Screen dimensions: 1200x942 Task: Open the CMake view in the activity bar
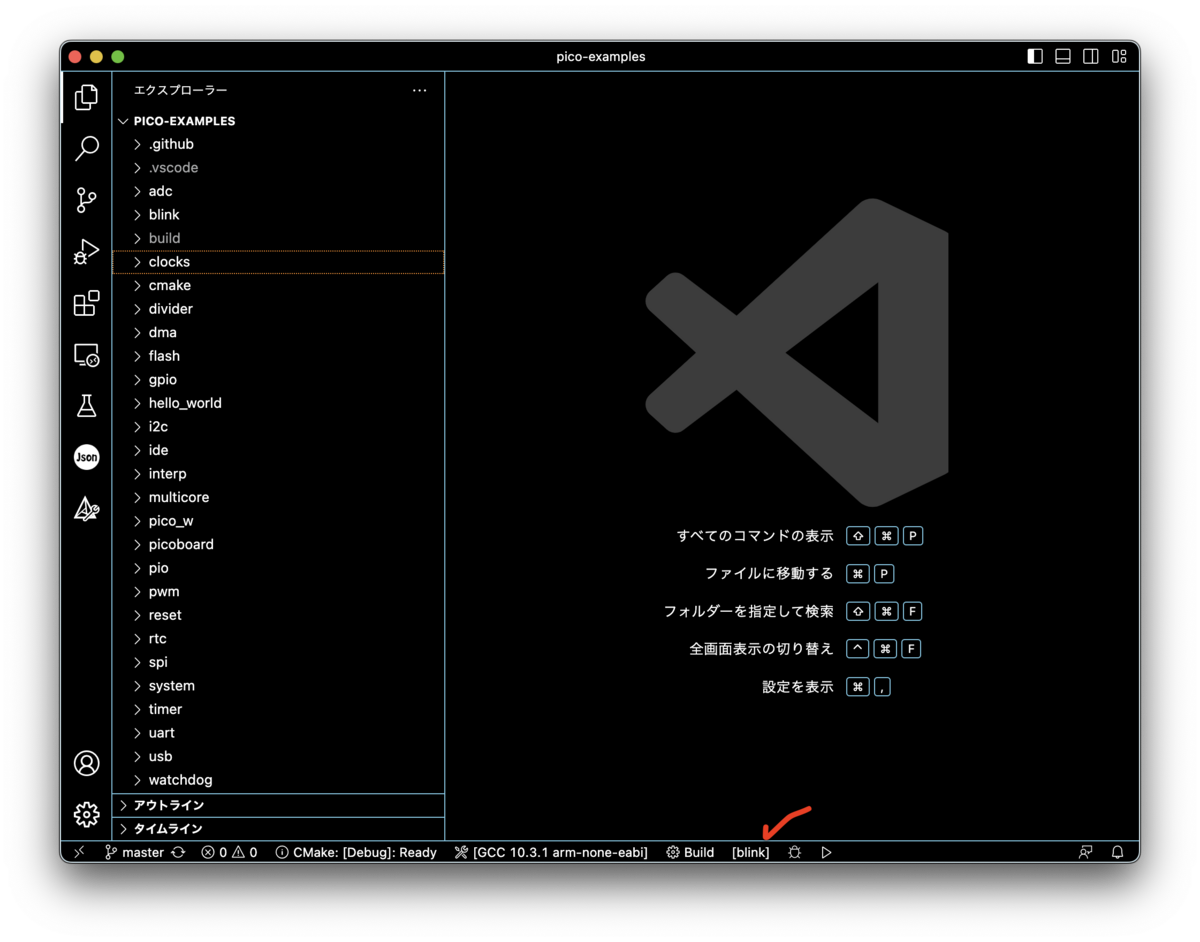click(87, 509)
